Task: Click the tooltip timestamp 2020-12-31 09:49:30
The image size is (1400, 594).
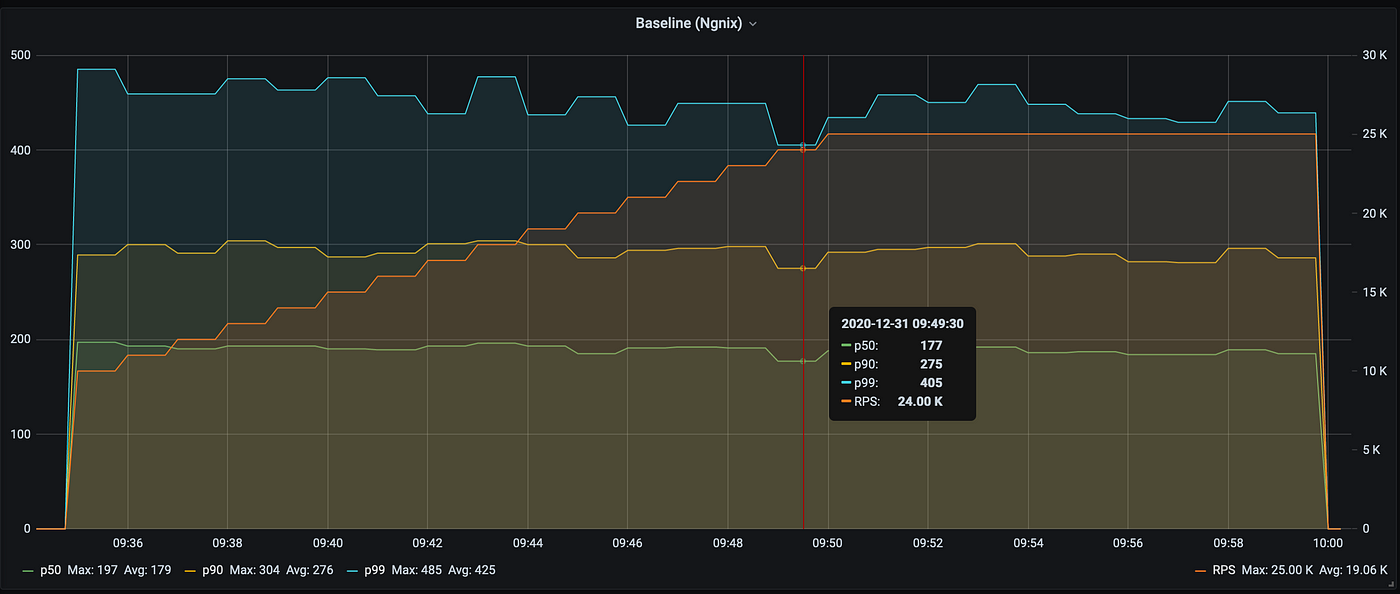Action: (902, 324)
